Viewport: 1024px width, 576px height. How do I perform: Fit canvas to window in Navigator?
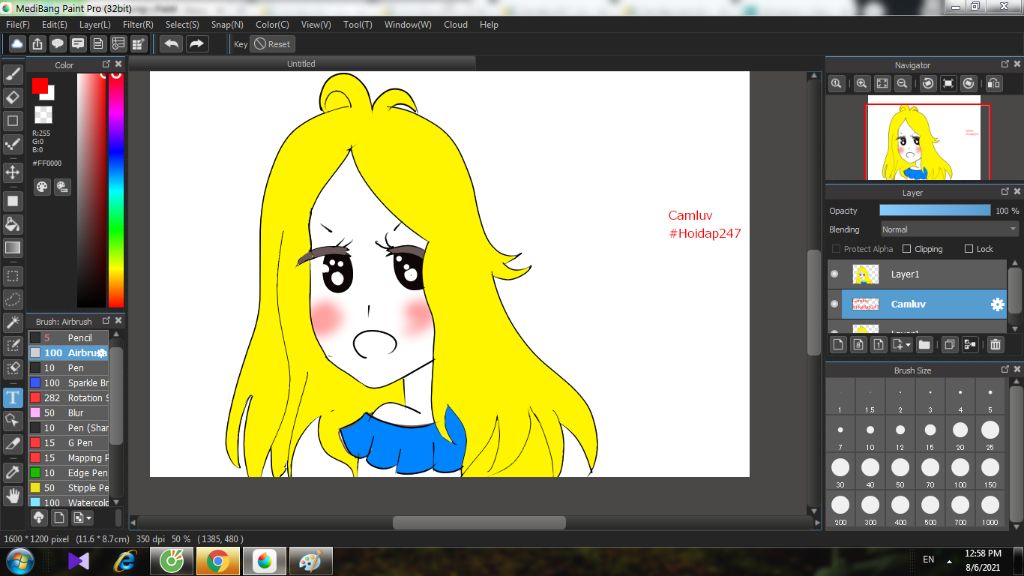[882, 84]
